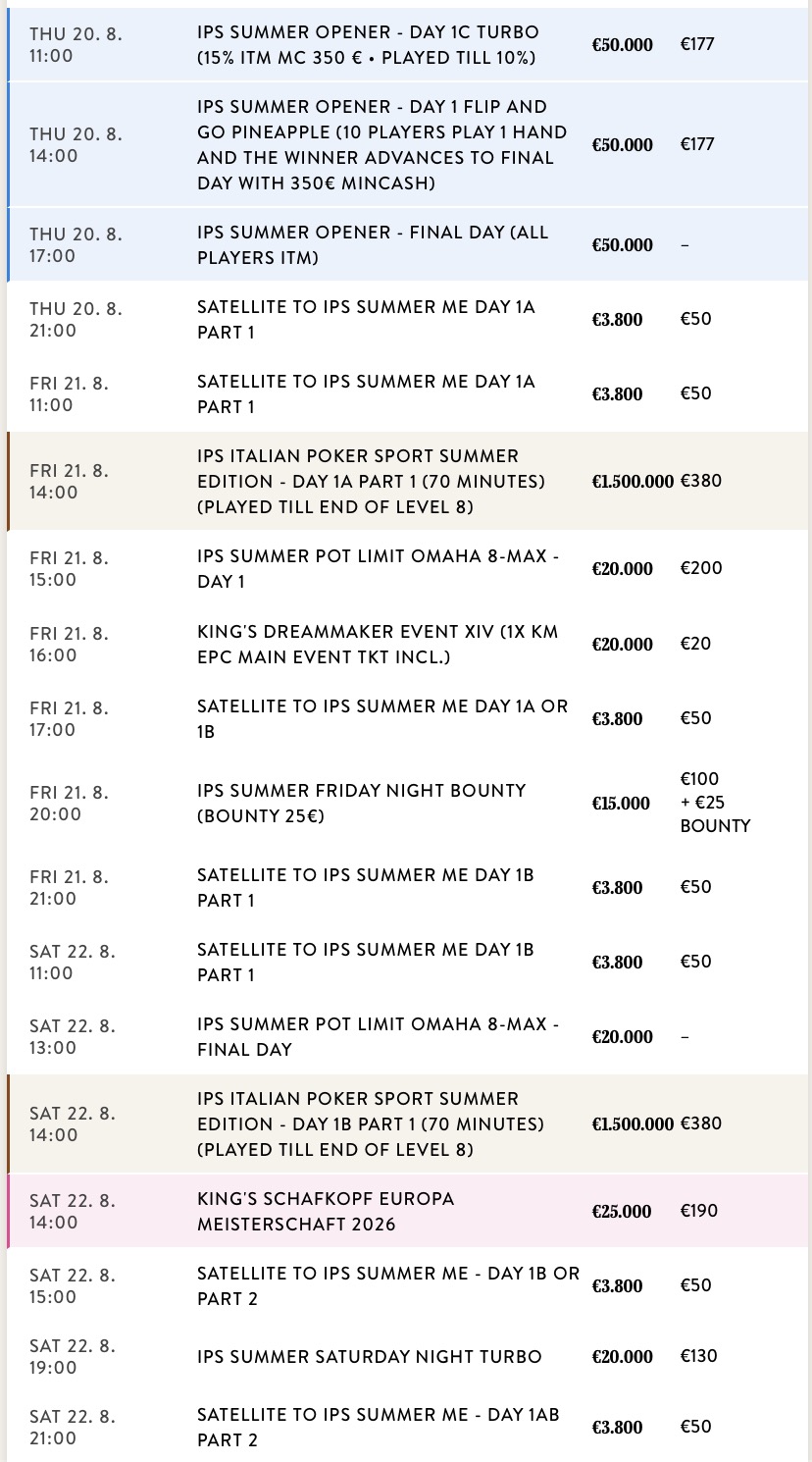Open IPS Summer Opener Day 1C Turbo event
Viewport: 812px width, 1462px height.
click(407, 45)
